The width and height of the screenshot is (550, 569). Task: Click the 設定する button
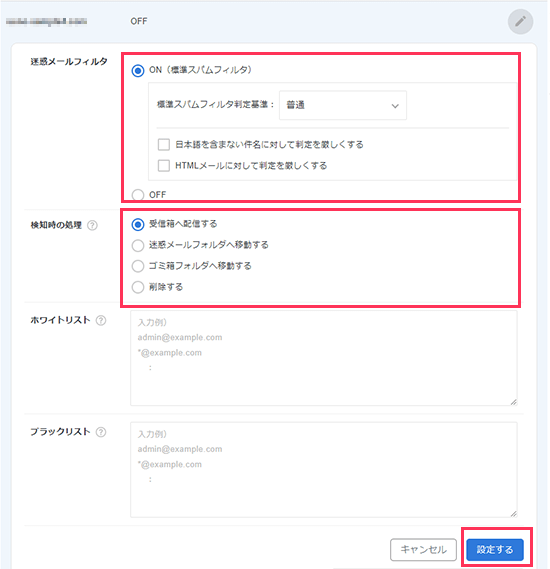click(495, 550)
